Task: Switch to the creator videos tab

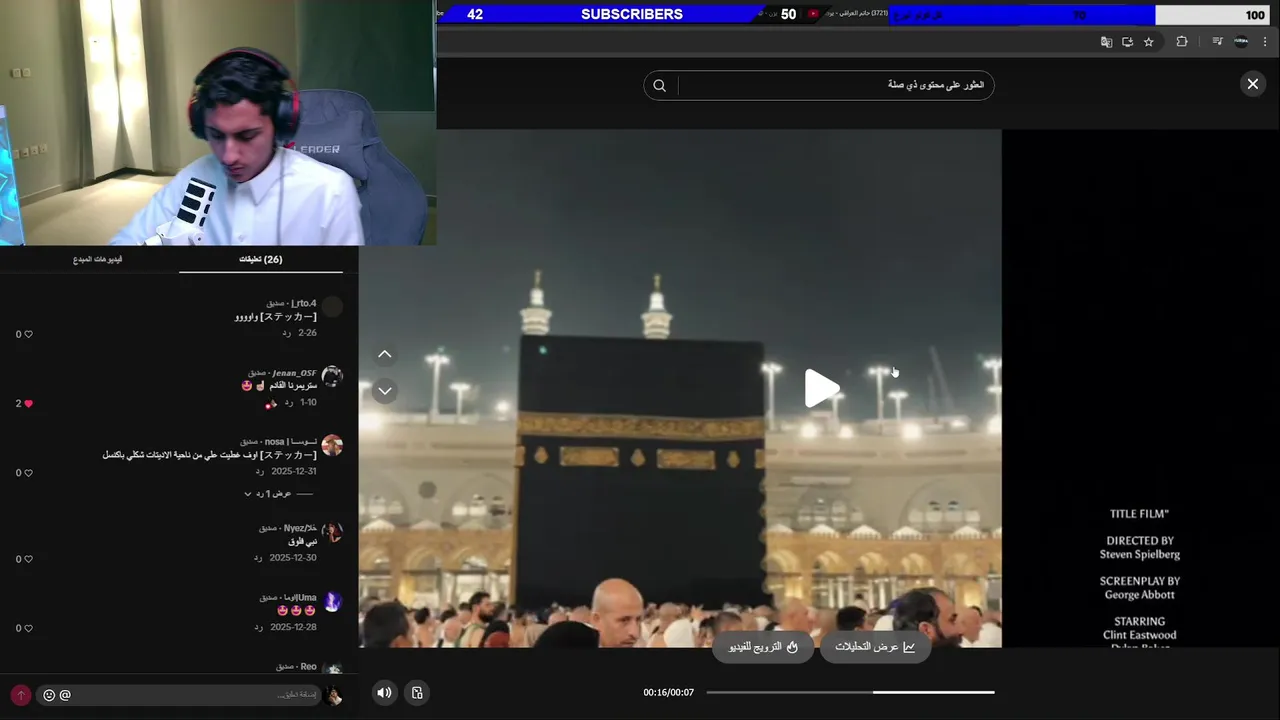Action: click(x=98, y=259)
